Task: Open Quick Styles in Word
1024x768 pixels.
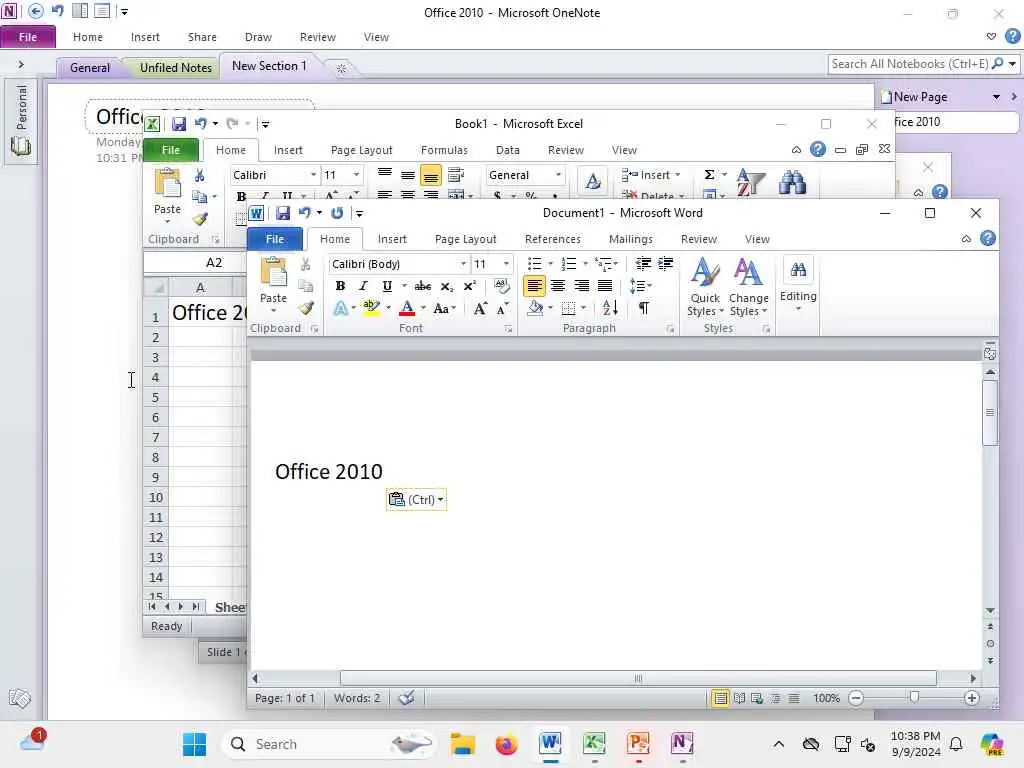Action: [705, 286]
